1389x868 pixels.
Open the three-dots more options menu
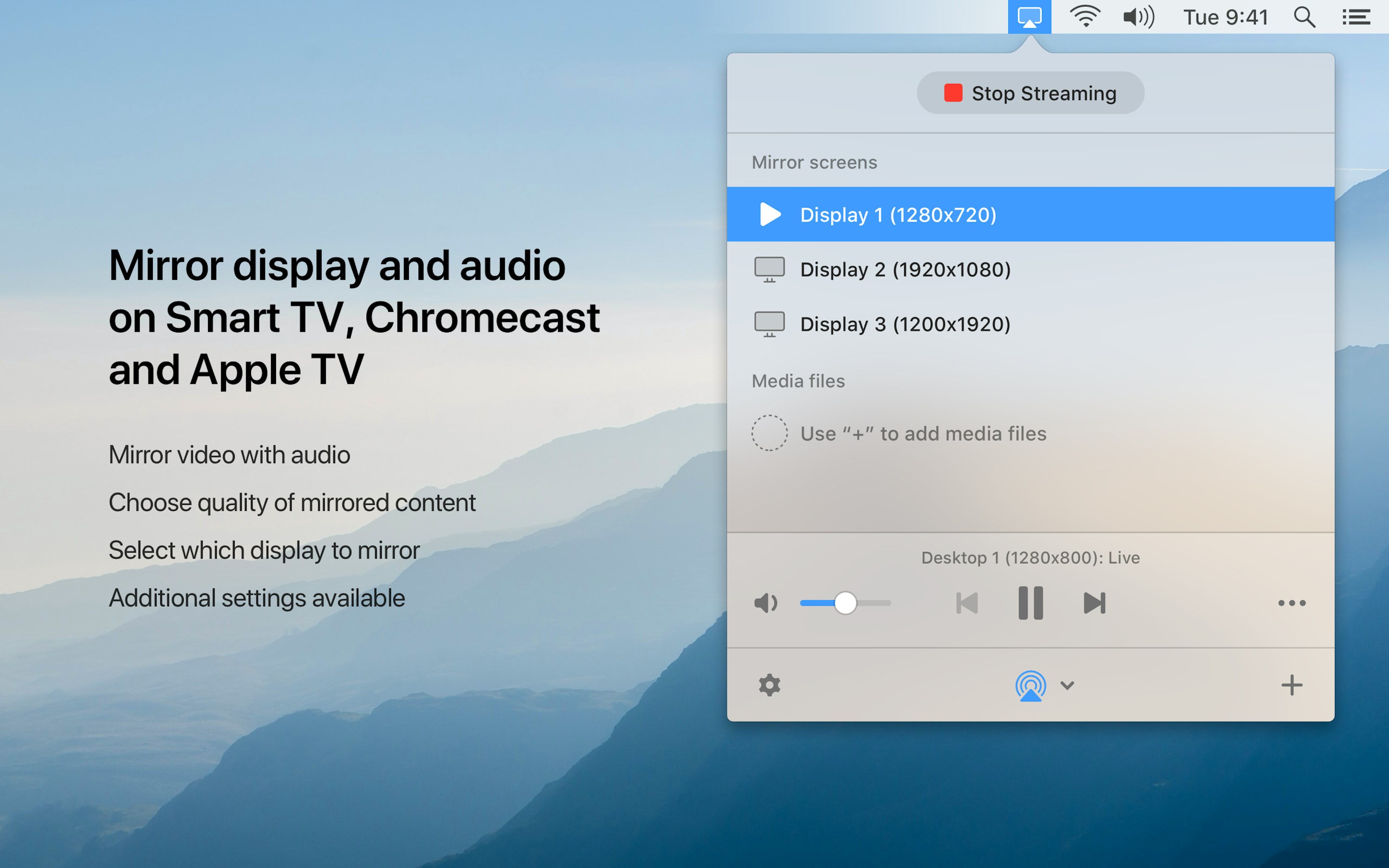click(1291, 603)
